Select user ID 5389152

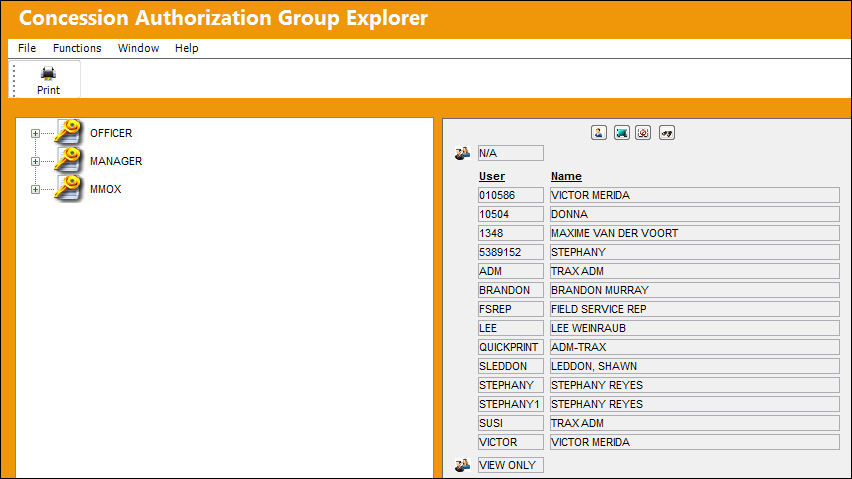(511, 252)
